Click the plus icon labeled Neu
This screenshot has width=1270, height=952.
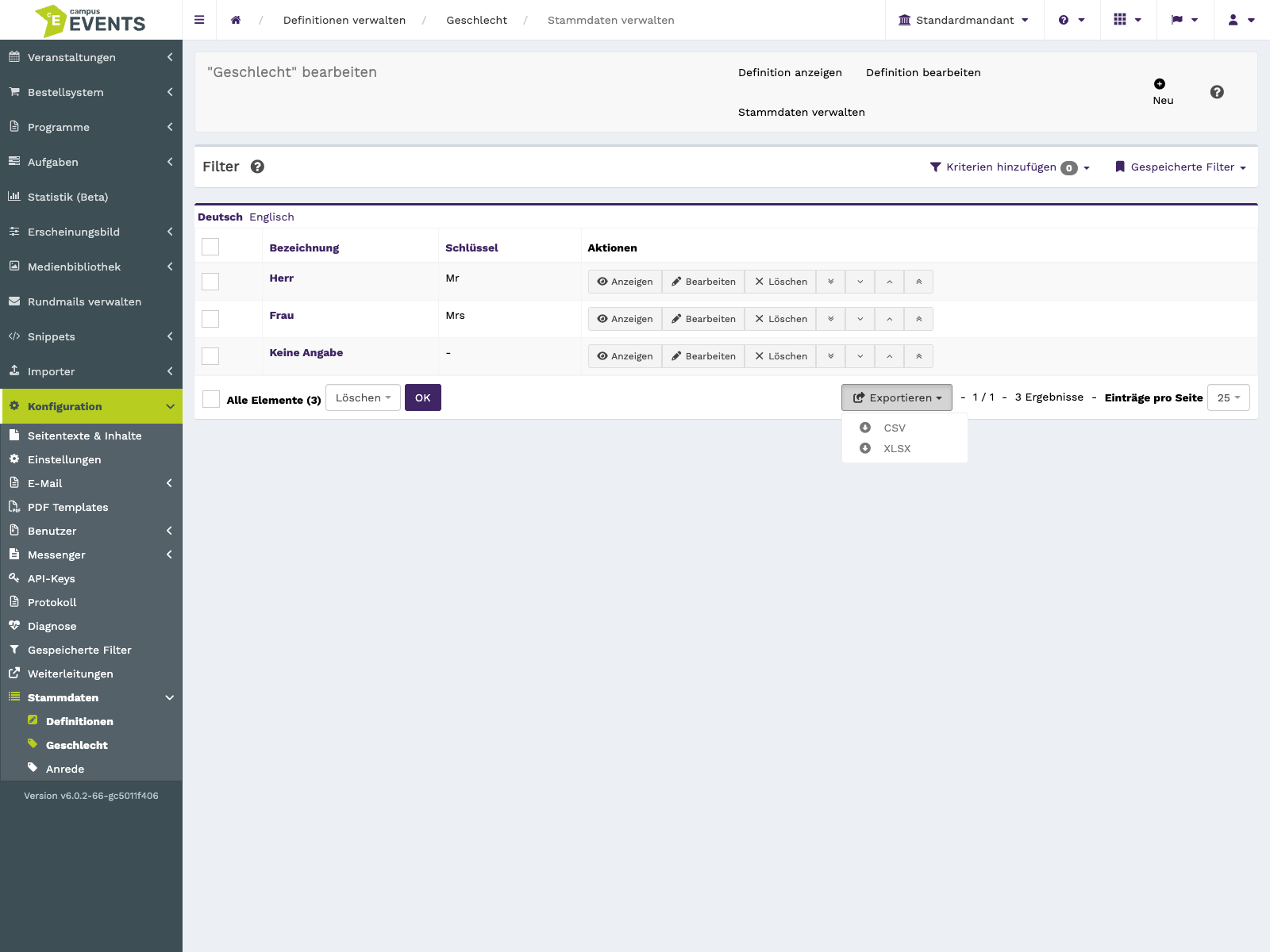1160,84
